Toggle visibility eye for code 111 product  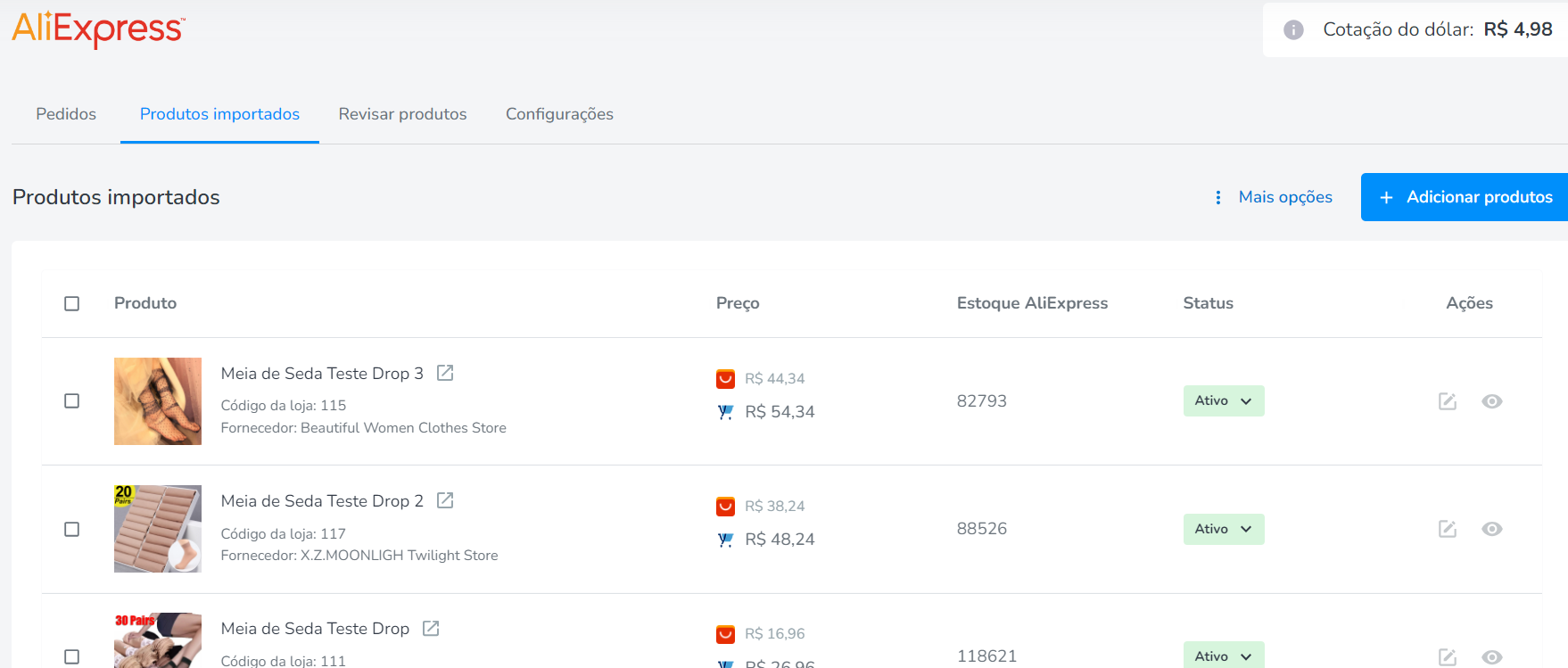(x=1492, y=657)
